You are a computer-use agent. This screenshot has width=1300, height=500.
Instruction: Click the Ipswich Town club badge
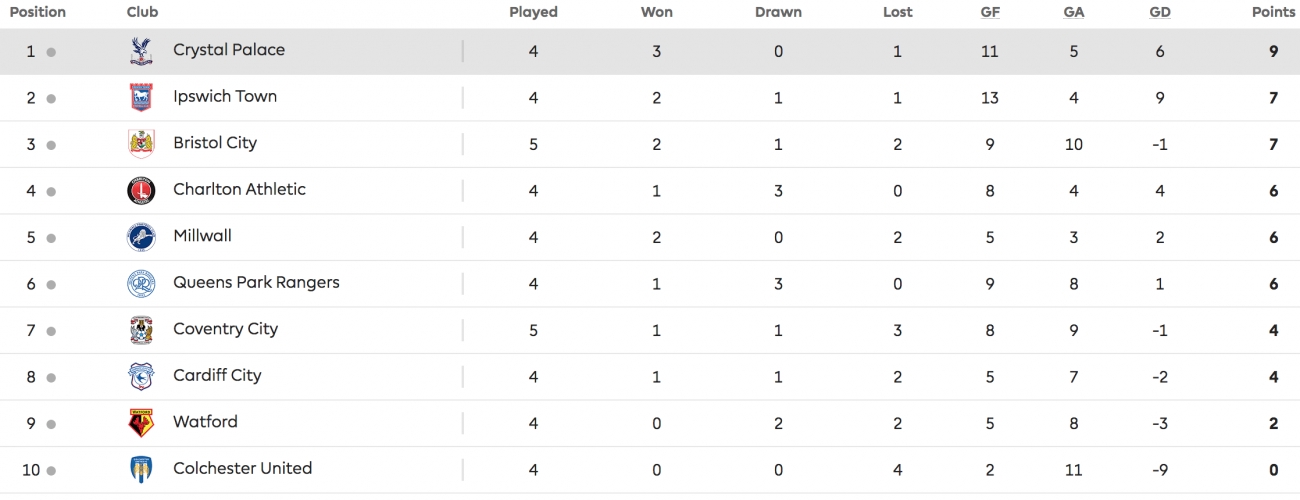tap(141, 97)
